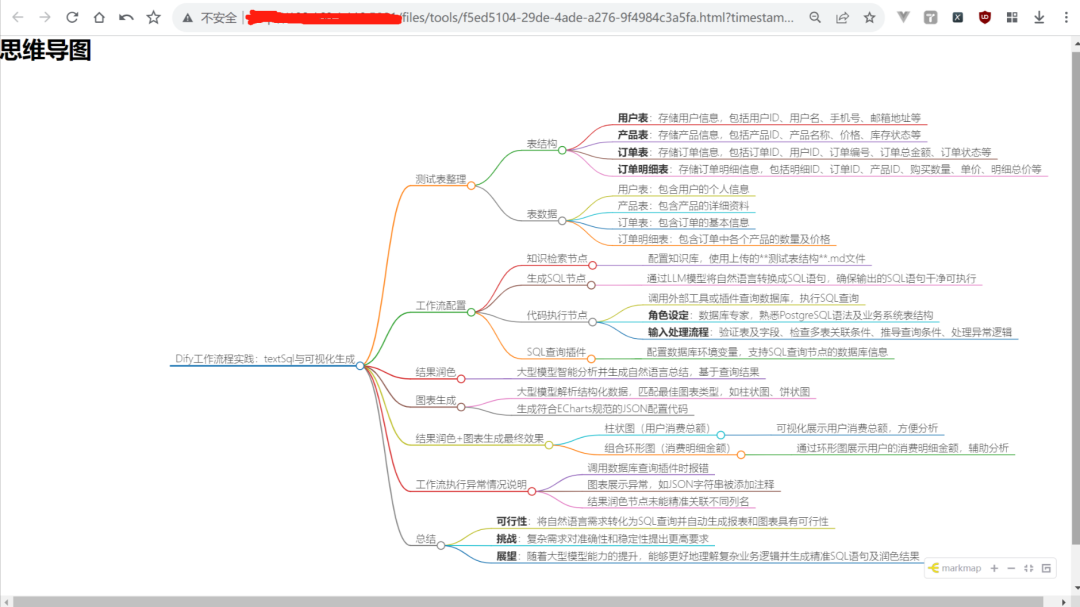Image resolution: width=1080 pixels, height=607 pixels.
Task: Open the home page icon
Action: pos(99,17)
